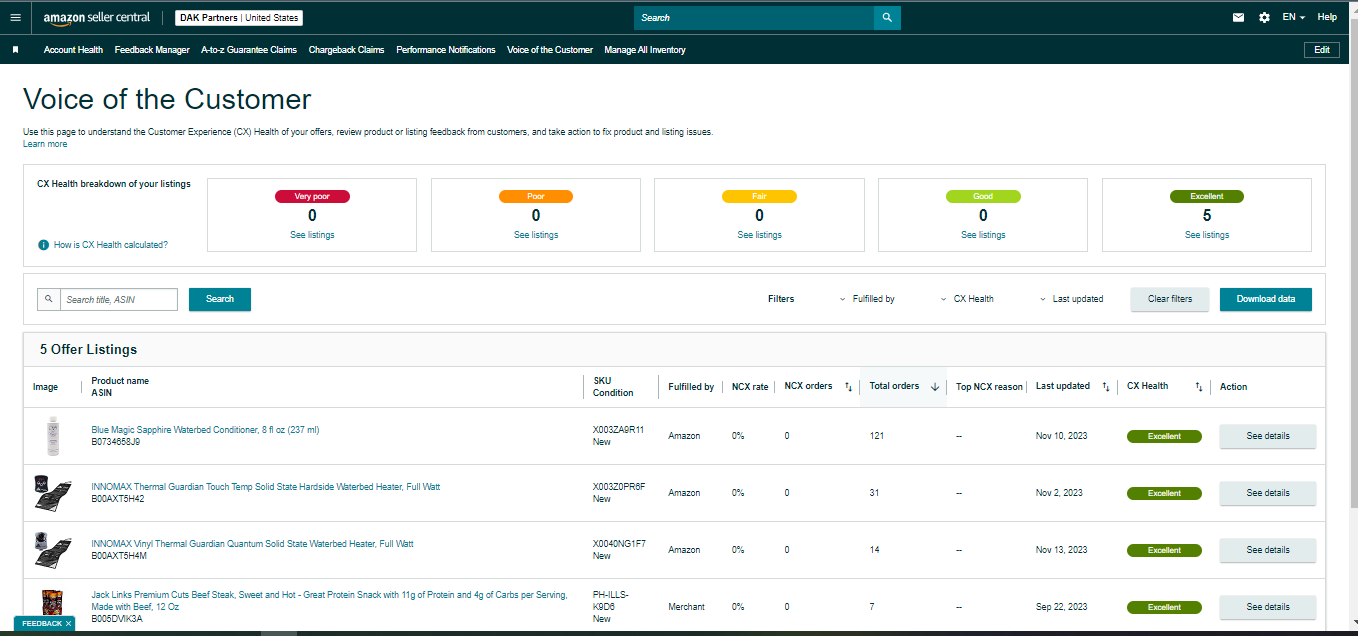Open the EN language dropdown
The image size is (1358, 636).
(1294, 17)
